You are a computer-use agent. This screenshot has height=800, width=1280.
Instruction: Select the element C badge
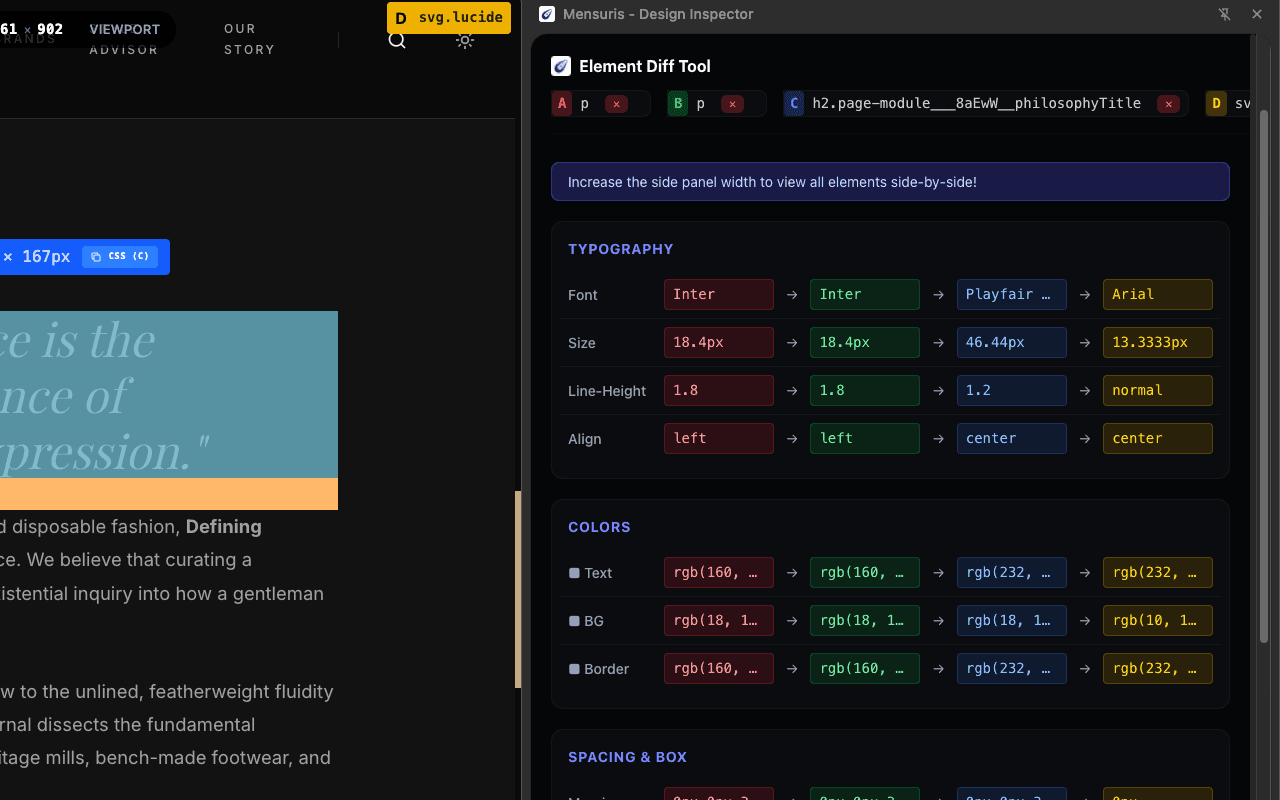(x=794, y=104)
